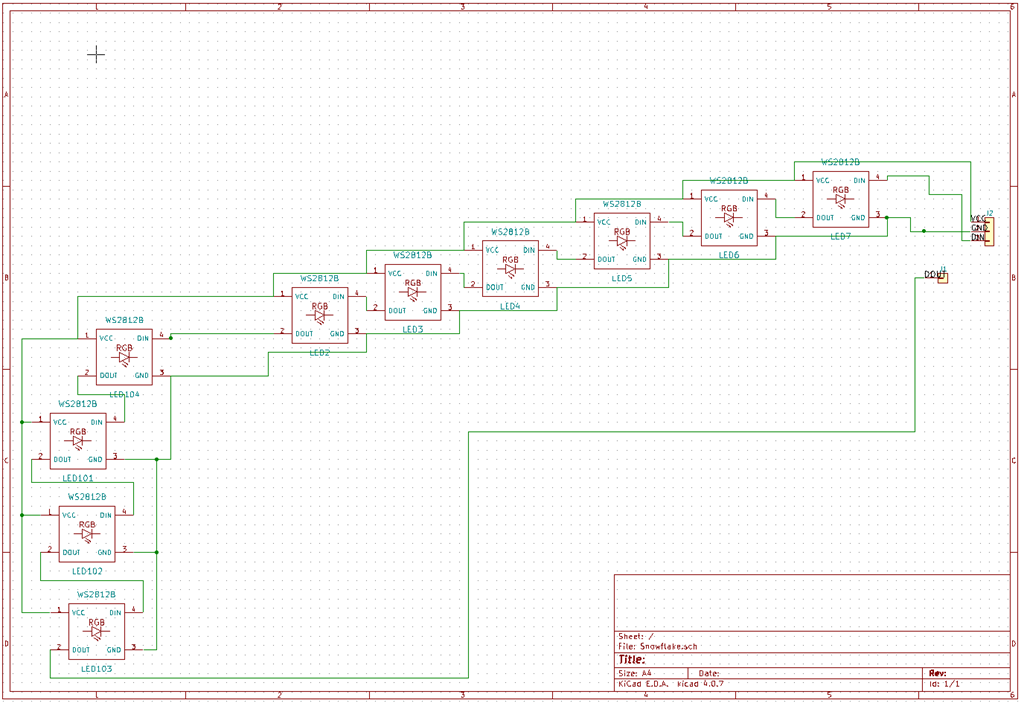Click the RGB text inside LED5
Screen dimensions: 1024x703
622,232
